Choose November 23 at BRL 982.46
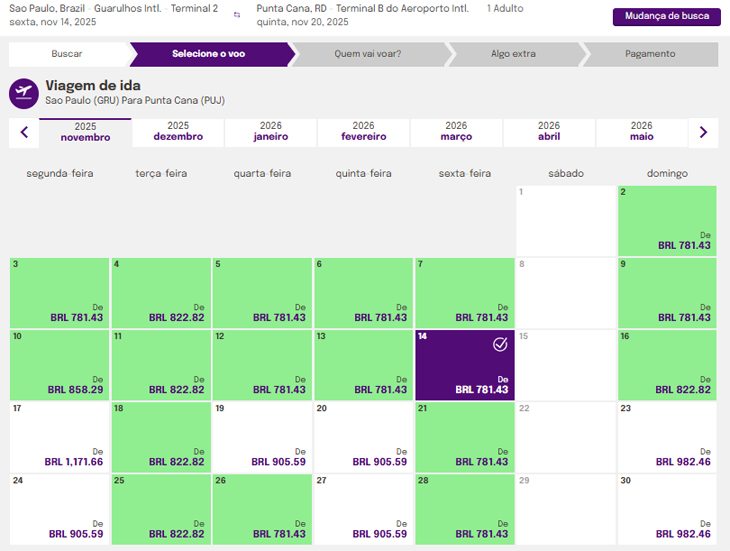This screenshot has height=551, width=730. tap(667, 437)
